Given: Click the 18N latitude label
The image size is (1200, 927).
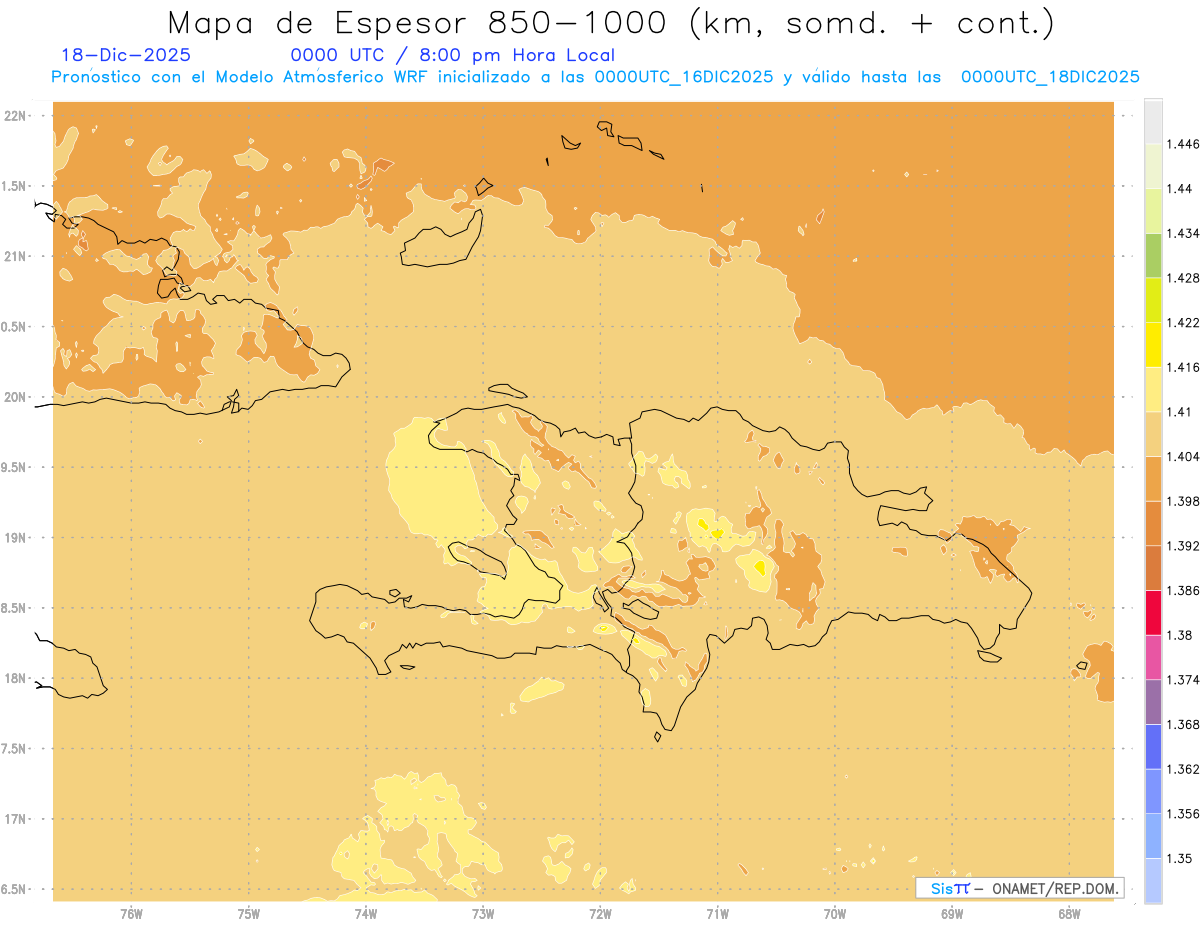Looking at the screenshot, I should tap(17, 679).
